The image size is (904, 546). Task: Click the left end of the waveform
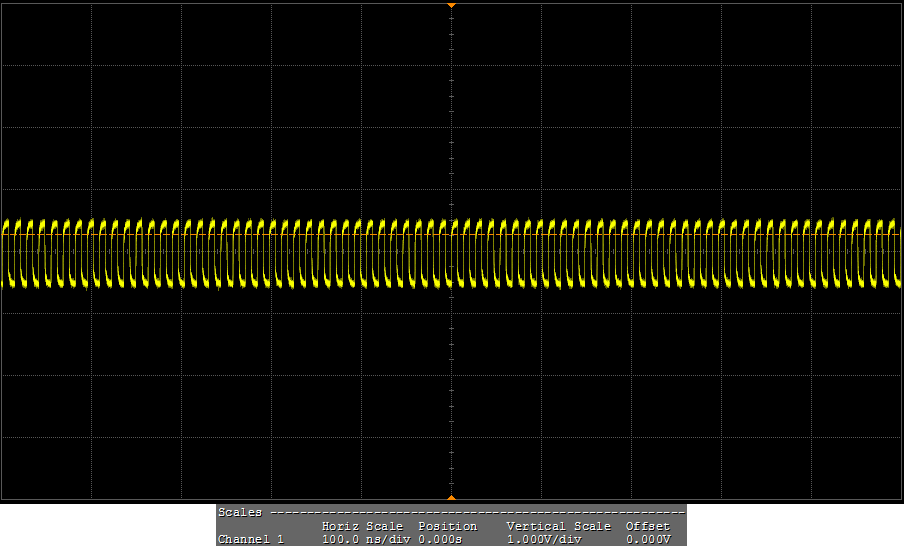click(6, 252)
